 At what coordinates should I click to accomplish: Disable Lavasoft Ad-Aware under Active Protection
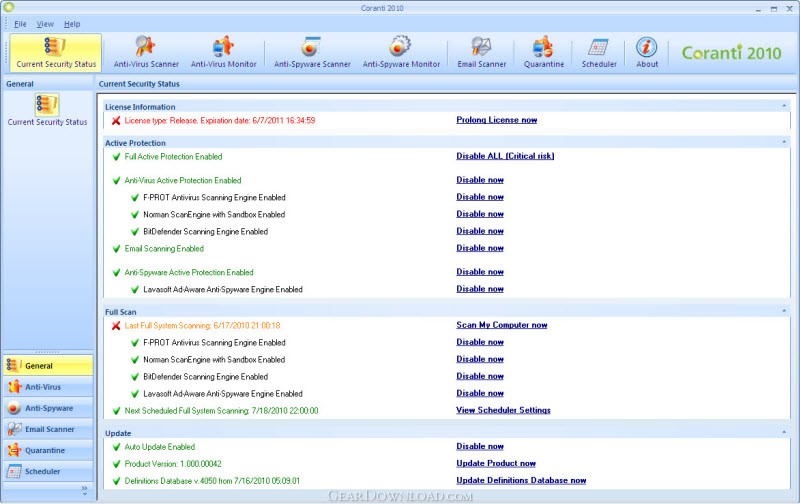pyautogui.click(x=480, y=289)
